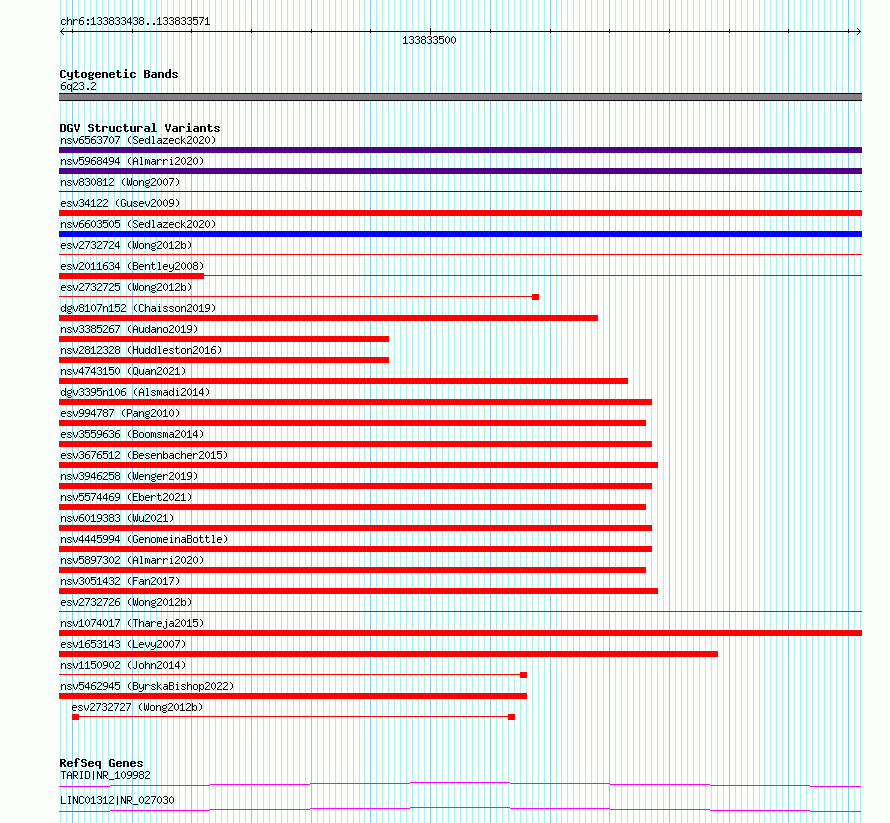This screenshot has height=823, width=890.
Task: Click the thick segment of esv2011634 bar
Action: pos(131,276)
